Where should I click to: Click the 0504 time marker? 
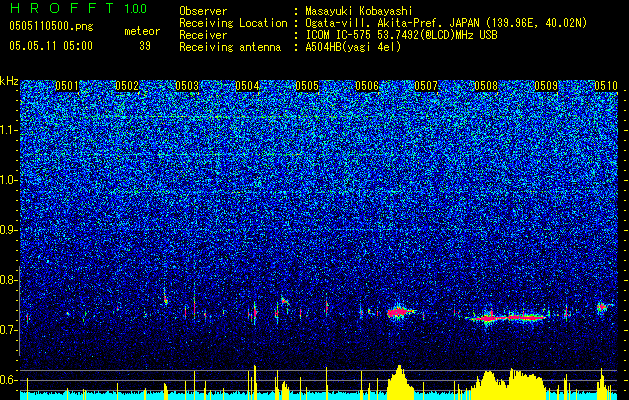pos(247,86)
